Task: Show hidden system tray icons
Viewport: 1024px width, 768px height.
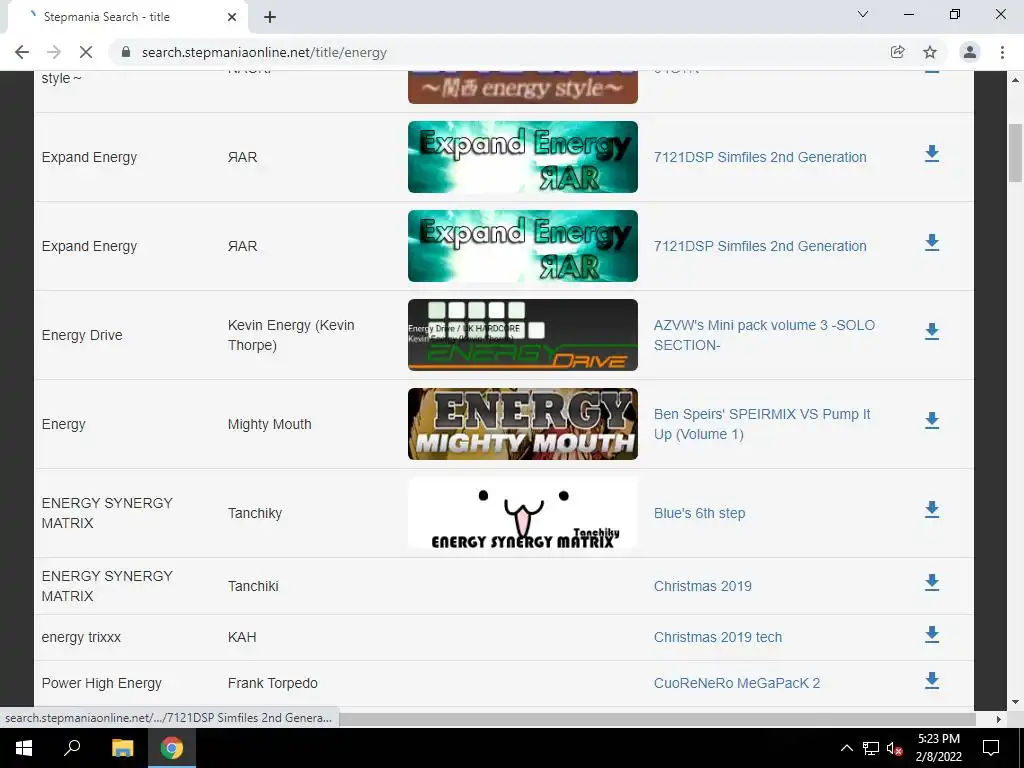Action: click(846, 748)
